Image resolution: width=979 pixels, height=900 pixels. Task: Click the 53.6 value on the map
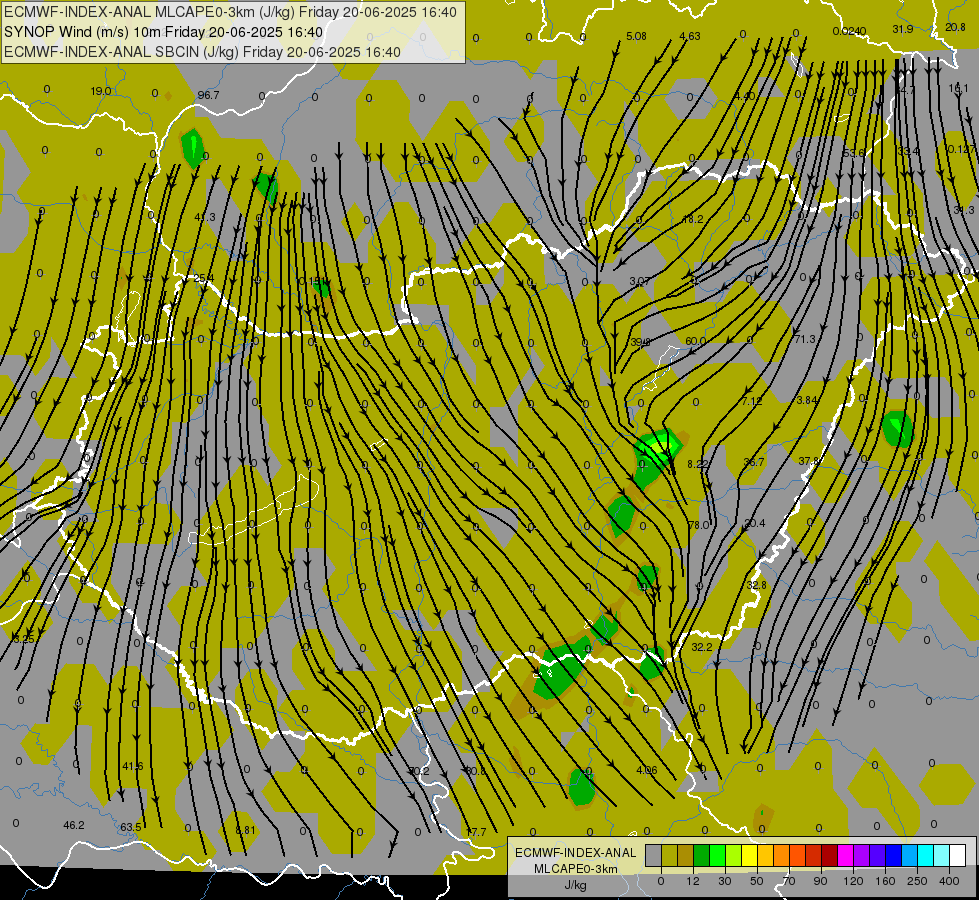coord(854,153)
